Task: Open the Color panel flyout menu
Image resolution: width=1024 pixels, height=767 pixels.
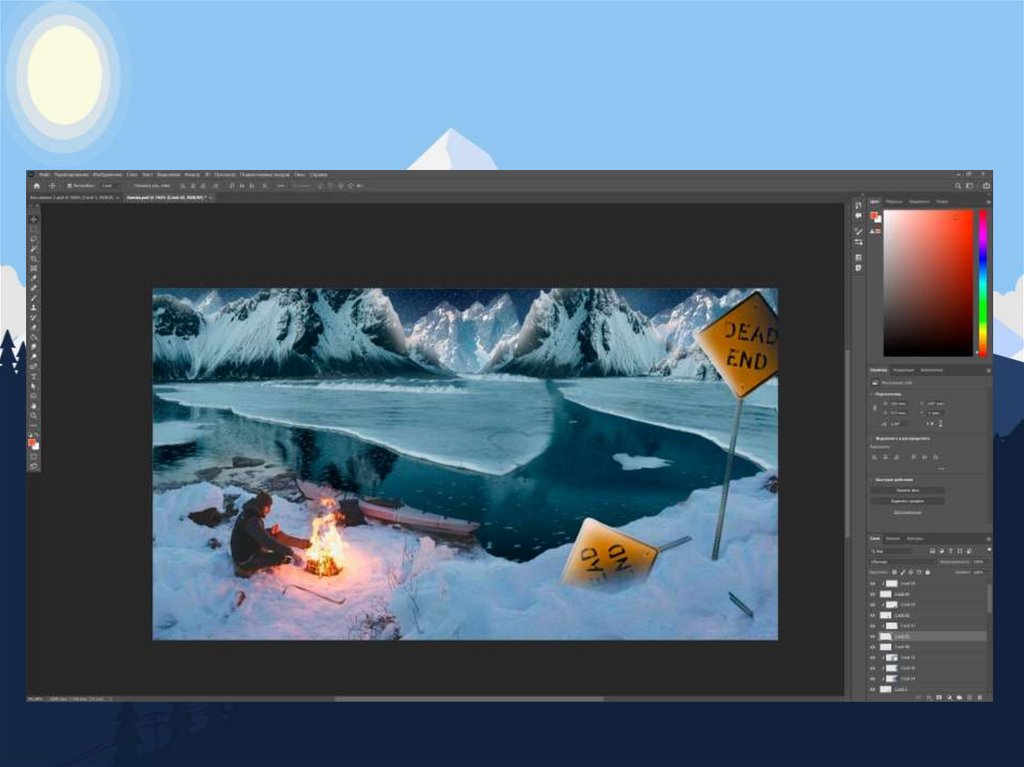Action: (x=988, y=202)
